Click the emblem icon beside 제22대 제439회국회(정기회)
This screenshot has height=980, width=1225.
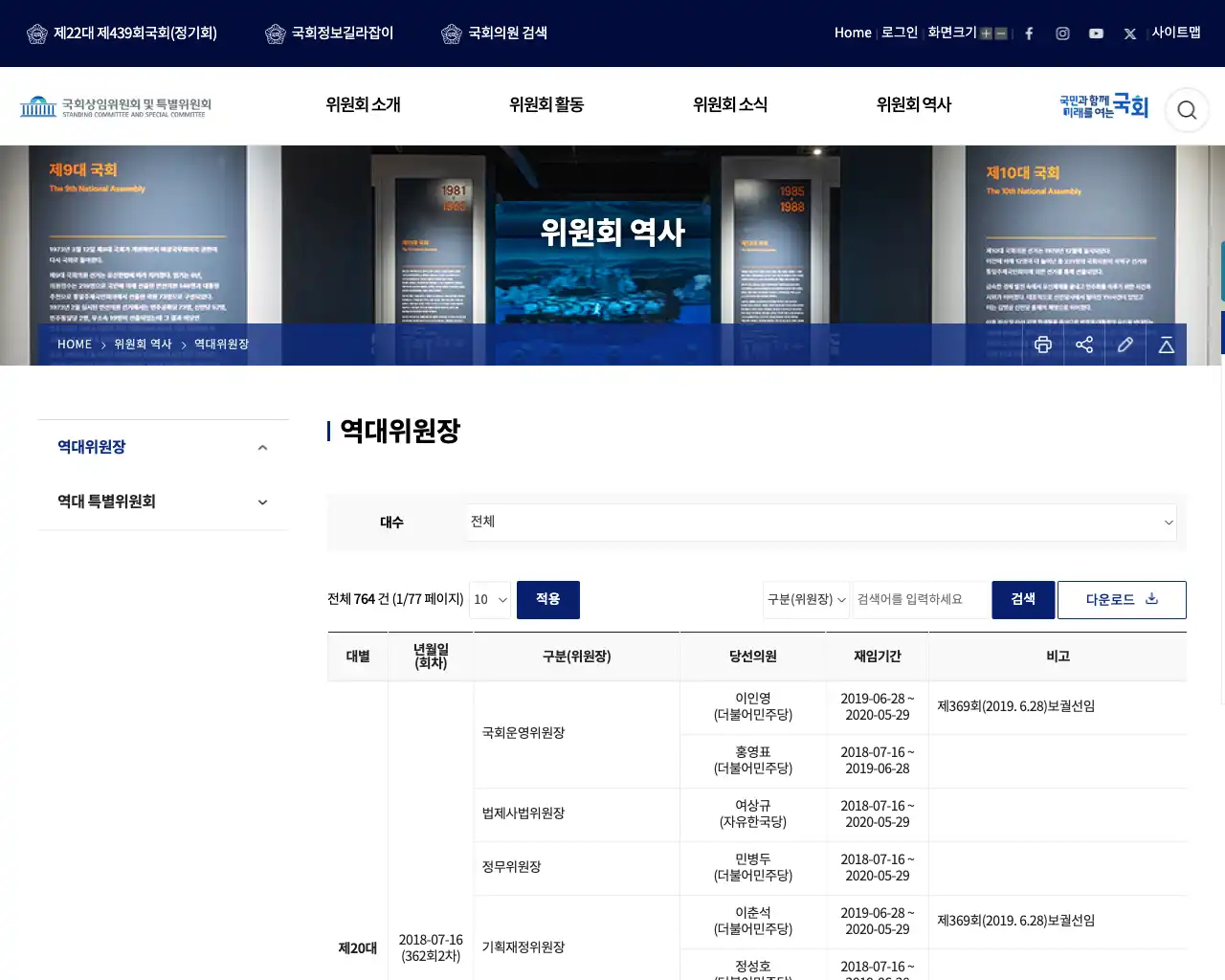[x=37, y=33]
